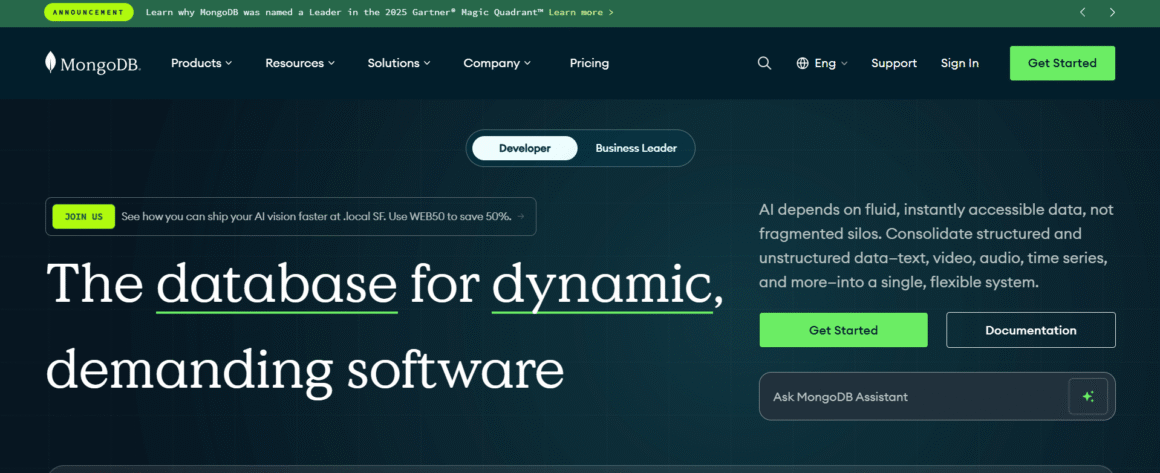The image size is (1160, 473).
Task: Click the hero Get Started button
Action: coord(843,330)
